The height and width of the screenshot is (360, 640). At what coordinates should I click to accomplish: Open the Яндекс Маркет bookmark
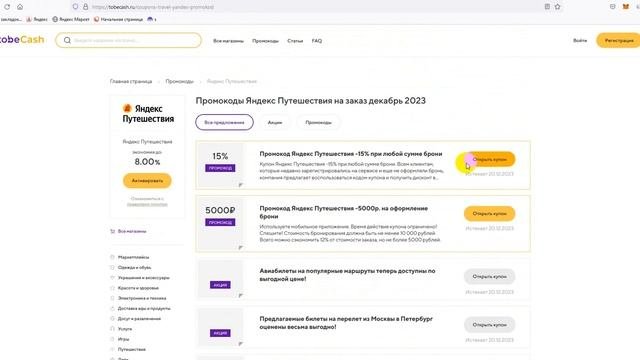click(71, 19)
